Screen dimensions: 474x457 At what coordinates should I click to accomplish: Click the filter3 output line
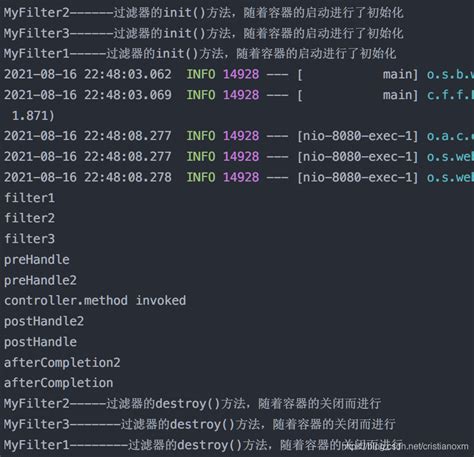(x=29, y=239)
